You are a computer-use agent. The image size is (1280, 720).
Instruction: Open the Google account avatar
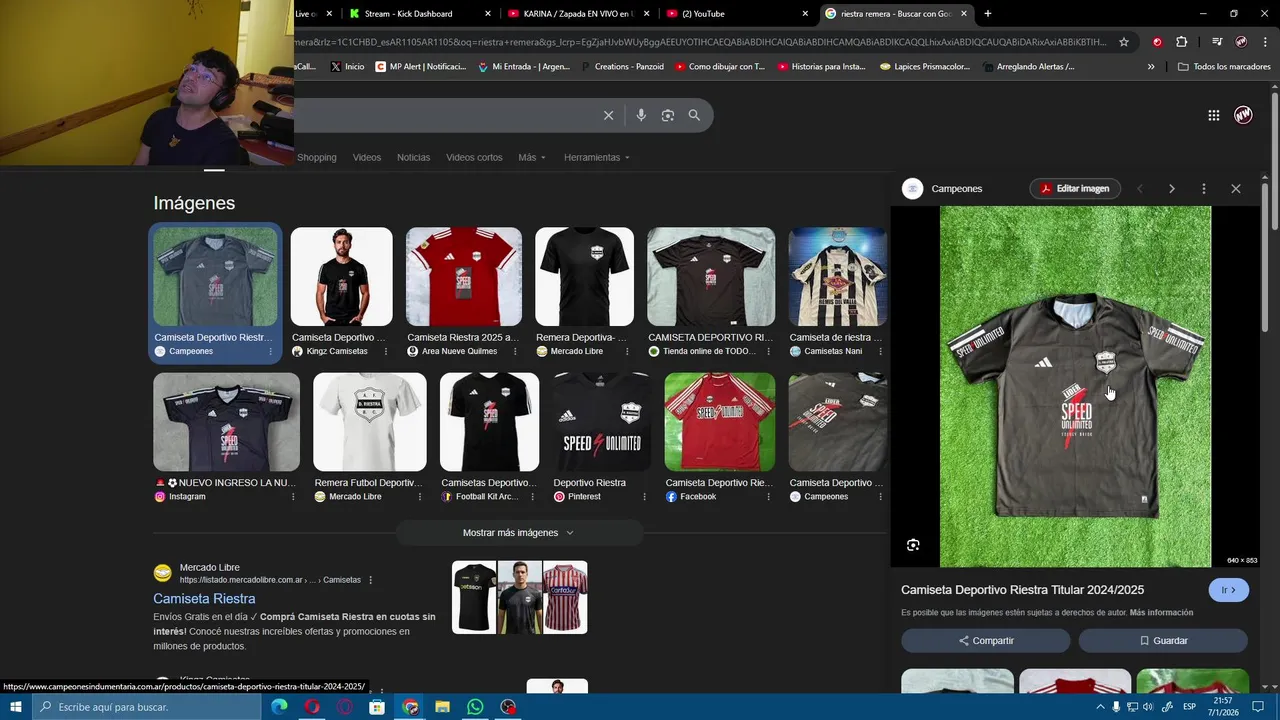point(1243,115)
